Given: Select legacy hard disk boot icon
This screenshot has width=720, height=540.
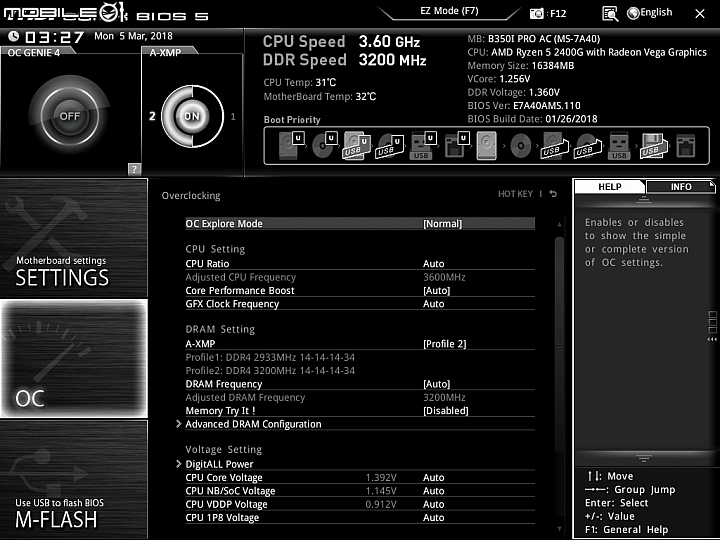Looking at the screenshot, I should (x=487, y=146).
